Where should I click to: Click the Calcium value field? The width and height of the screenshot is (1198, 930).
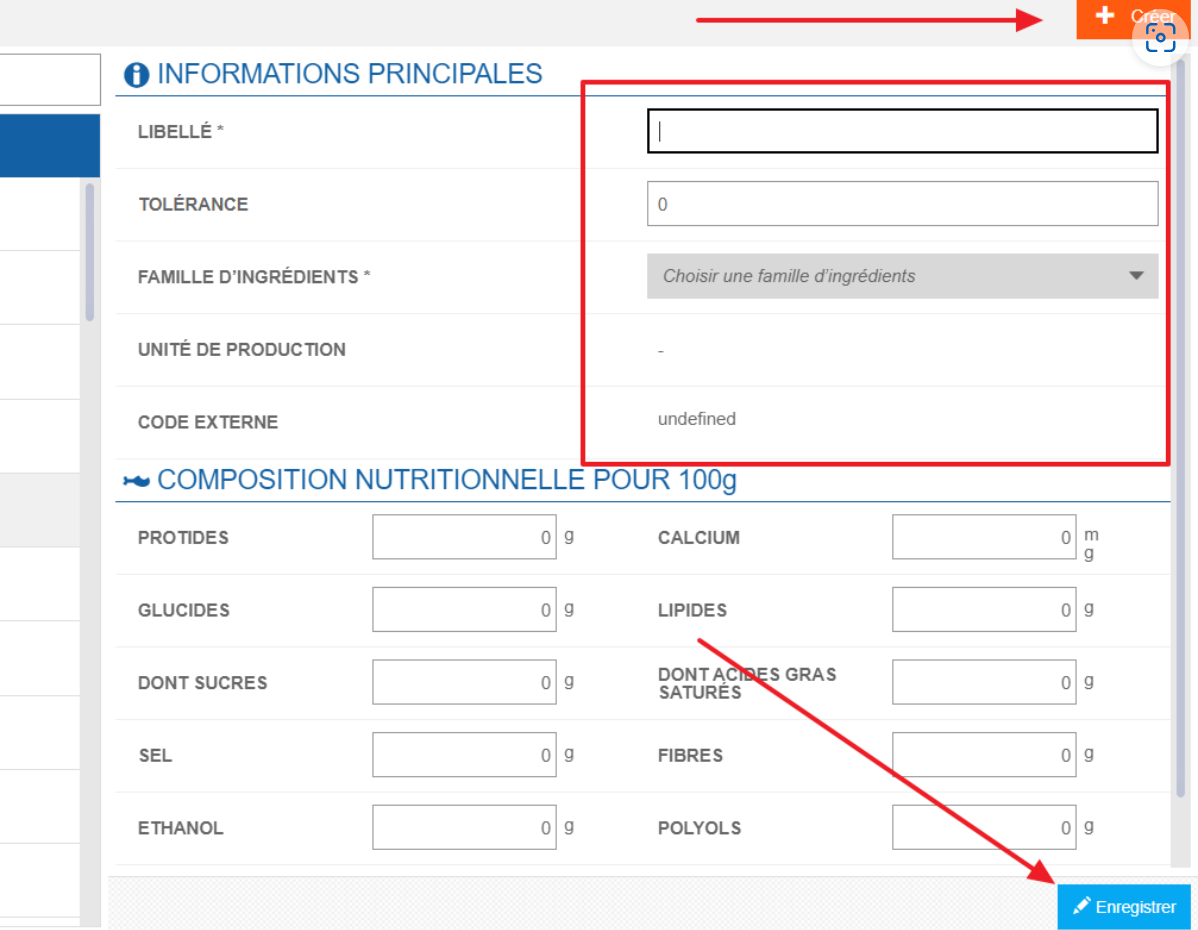984,537
